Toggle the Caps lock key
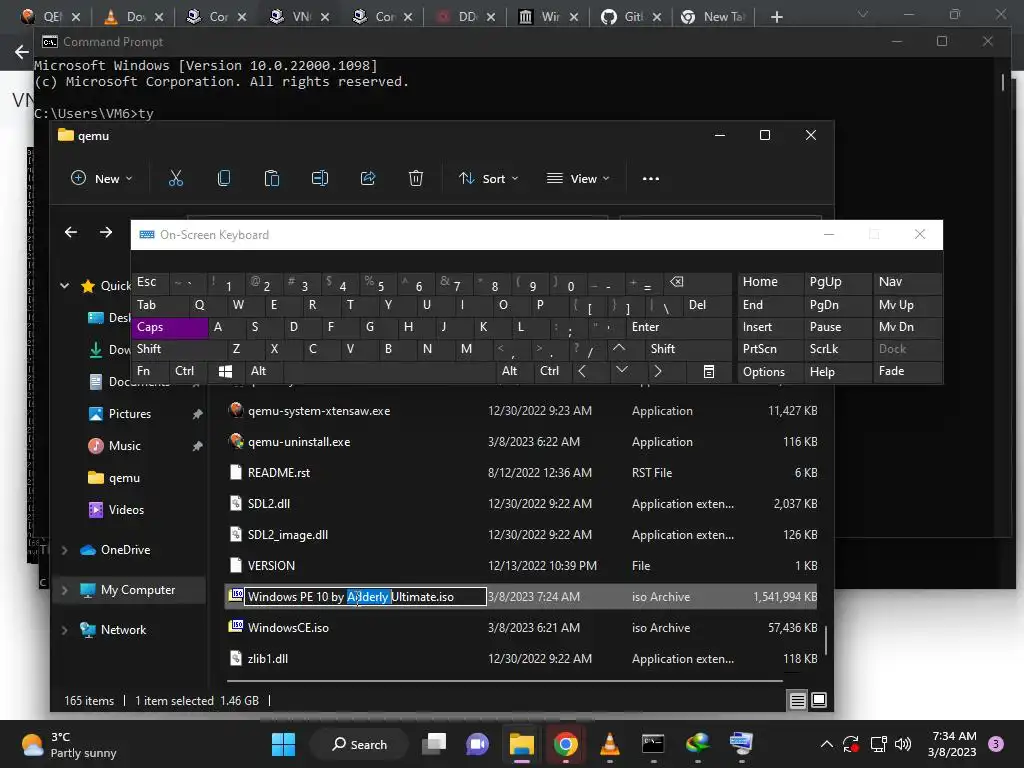This screenshot has width=1024, height=768. point(169,327)
